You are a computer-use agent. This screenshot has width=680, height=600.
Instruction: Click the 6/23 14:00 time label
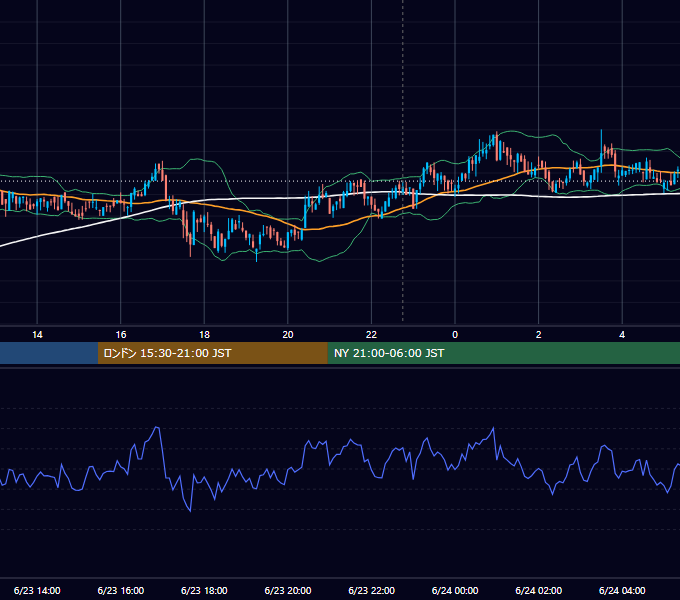coord(37,590)
